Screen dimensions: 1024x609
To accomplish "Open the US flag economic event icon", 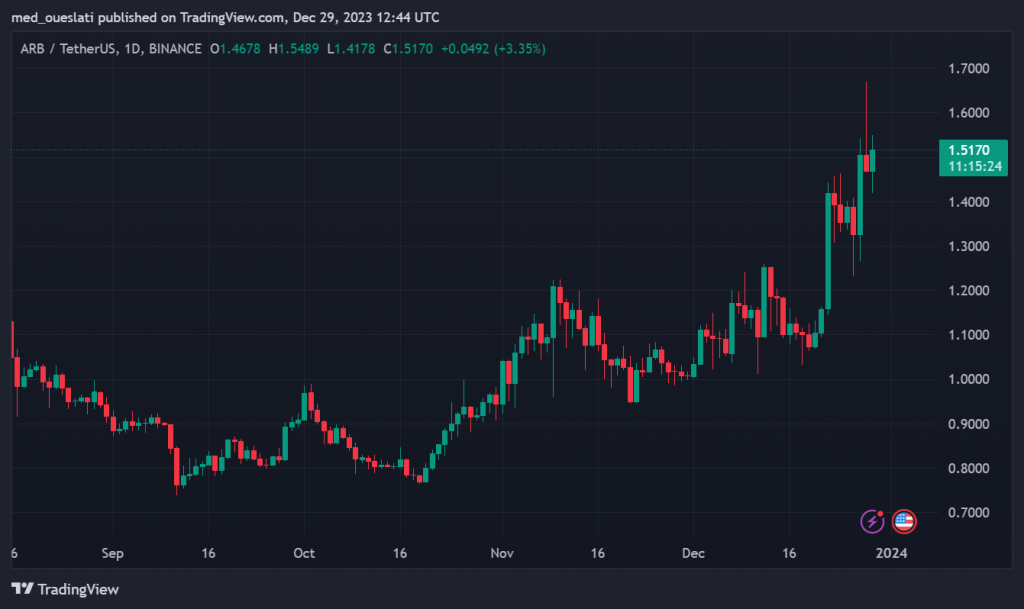I will 904,520.
